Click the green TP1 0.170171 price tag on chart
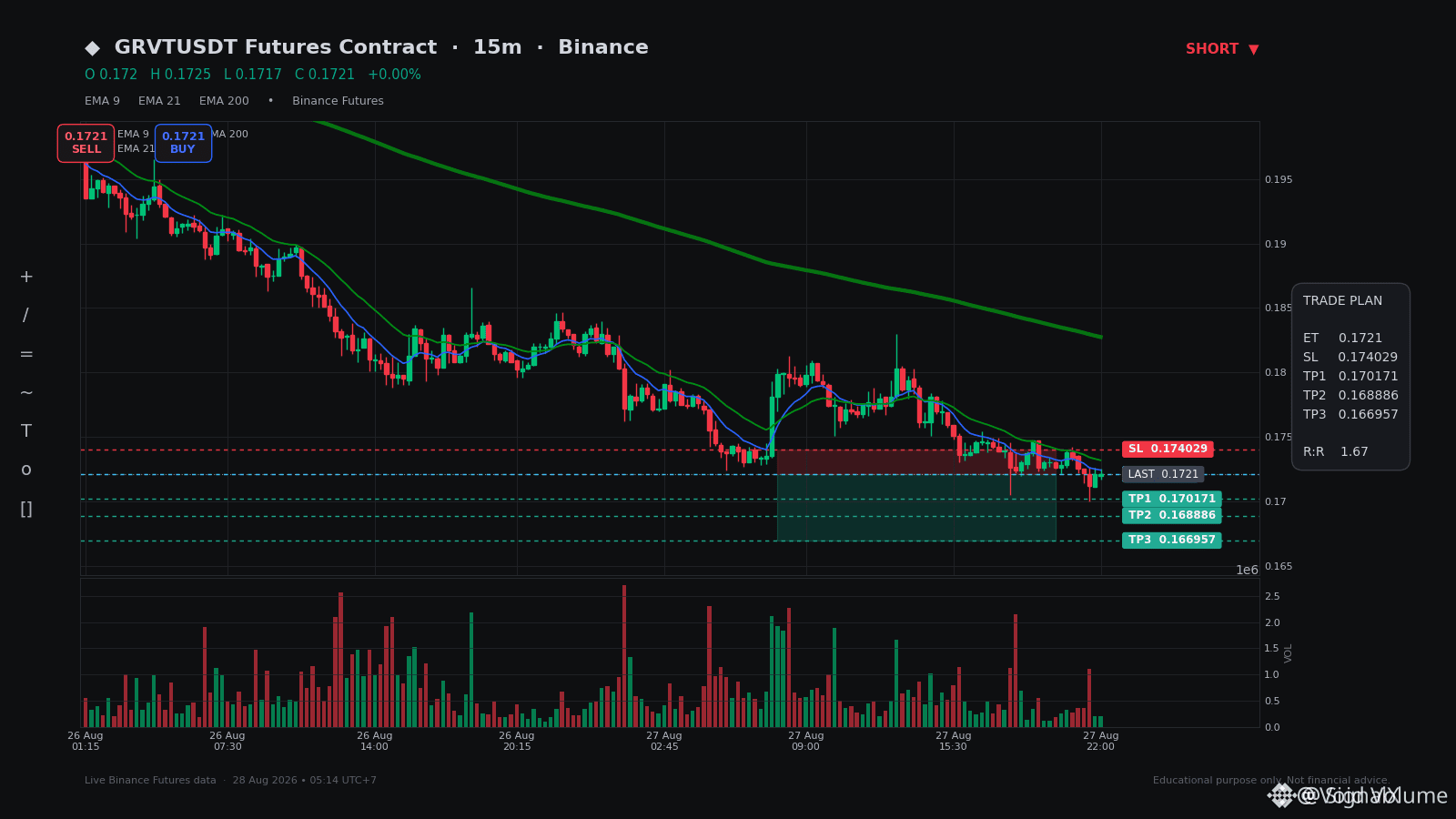The height and width of the screenshot is (819, 1456). pyautogui.click(x=1172, y=499)
